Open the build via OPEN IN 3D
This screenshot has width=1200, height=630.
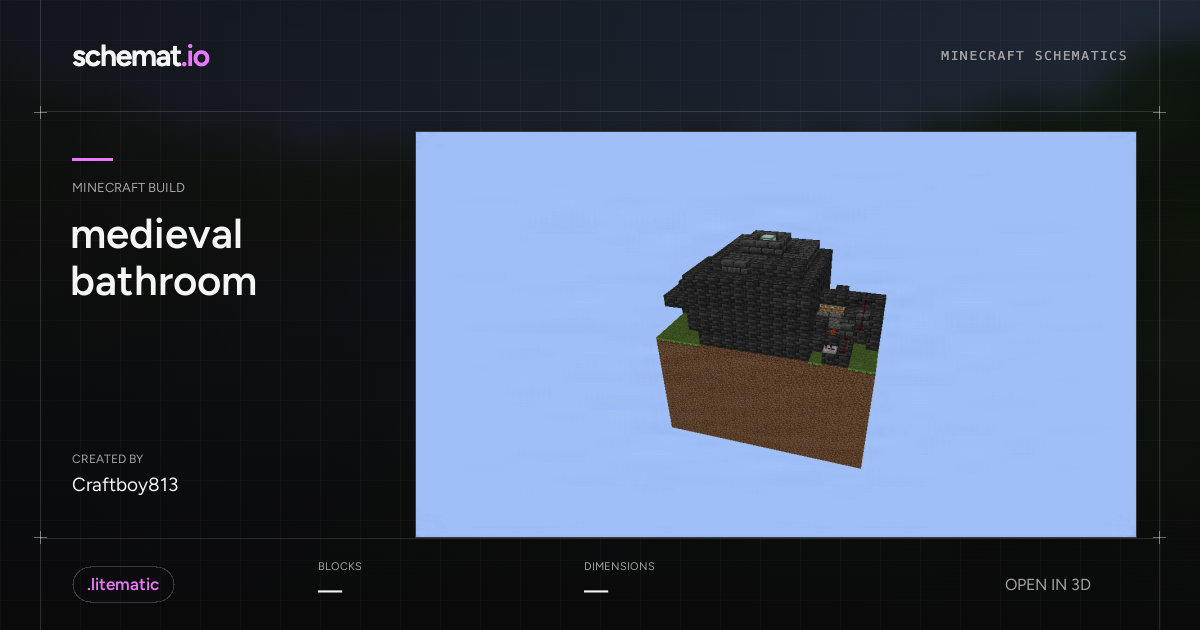pos(1047,585)
